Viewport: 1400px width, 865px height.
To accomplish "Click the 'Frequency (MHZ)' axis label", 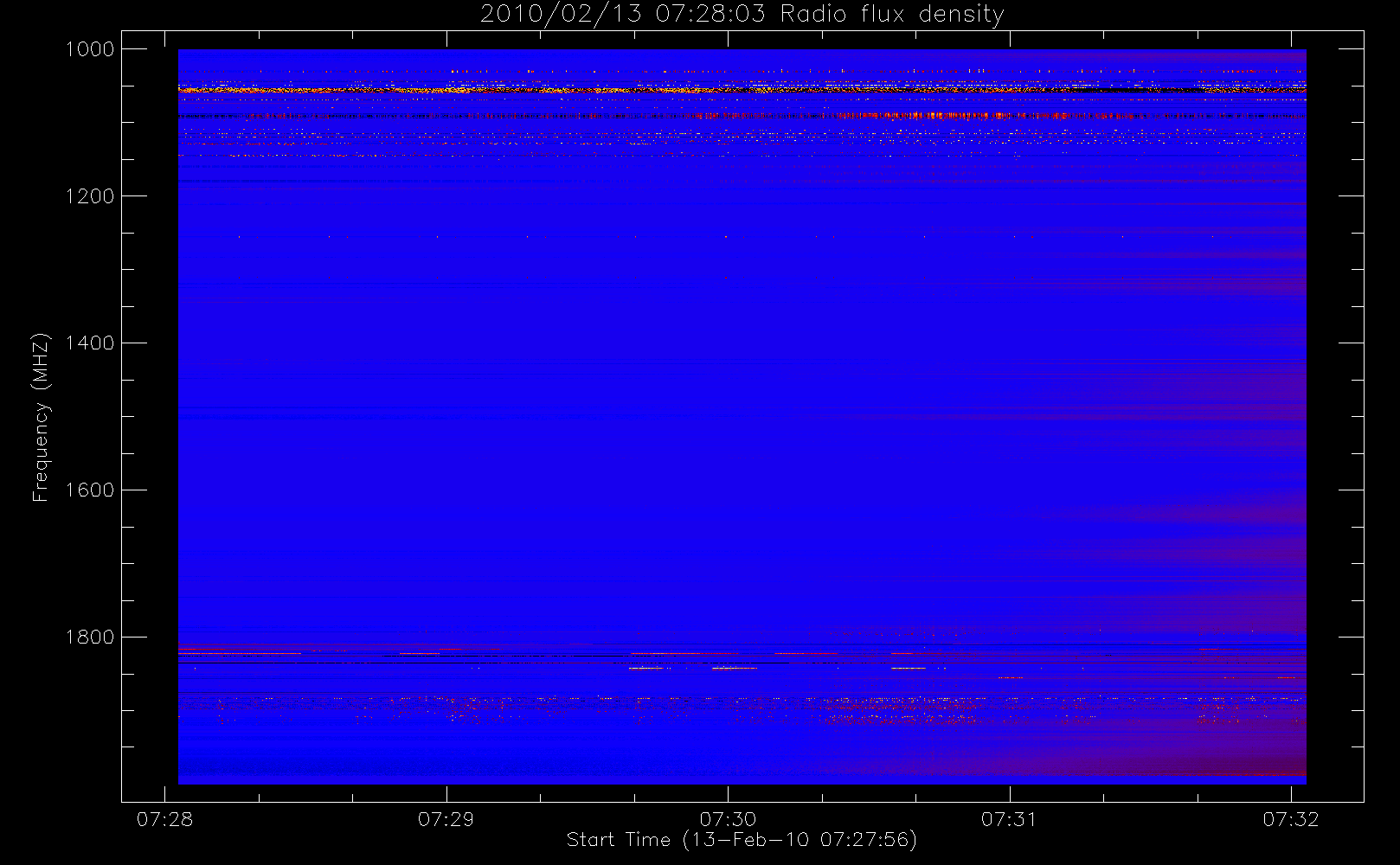I will (41, 418).
